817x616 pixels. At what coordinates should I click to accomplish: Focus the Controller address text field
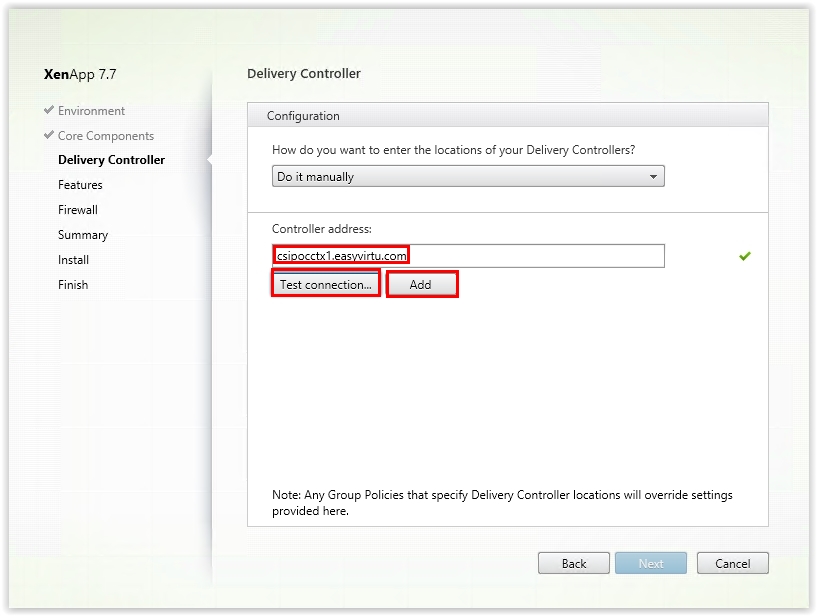pos(468,256)
